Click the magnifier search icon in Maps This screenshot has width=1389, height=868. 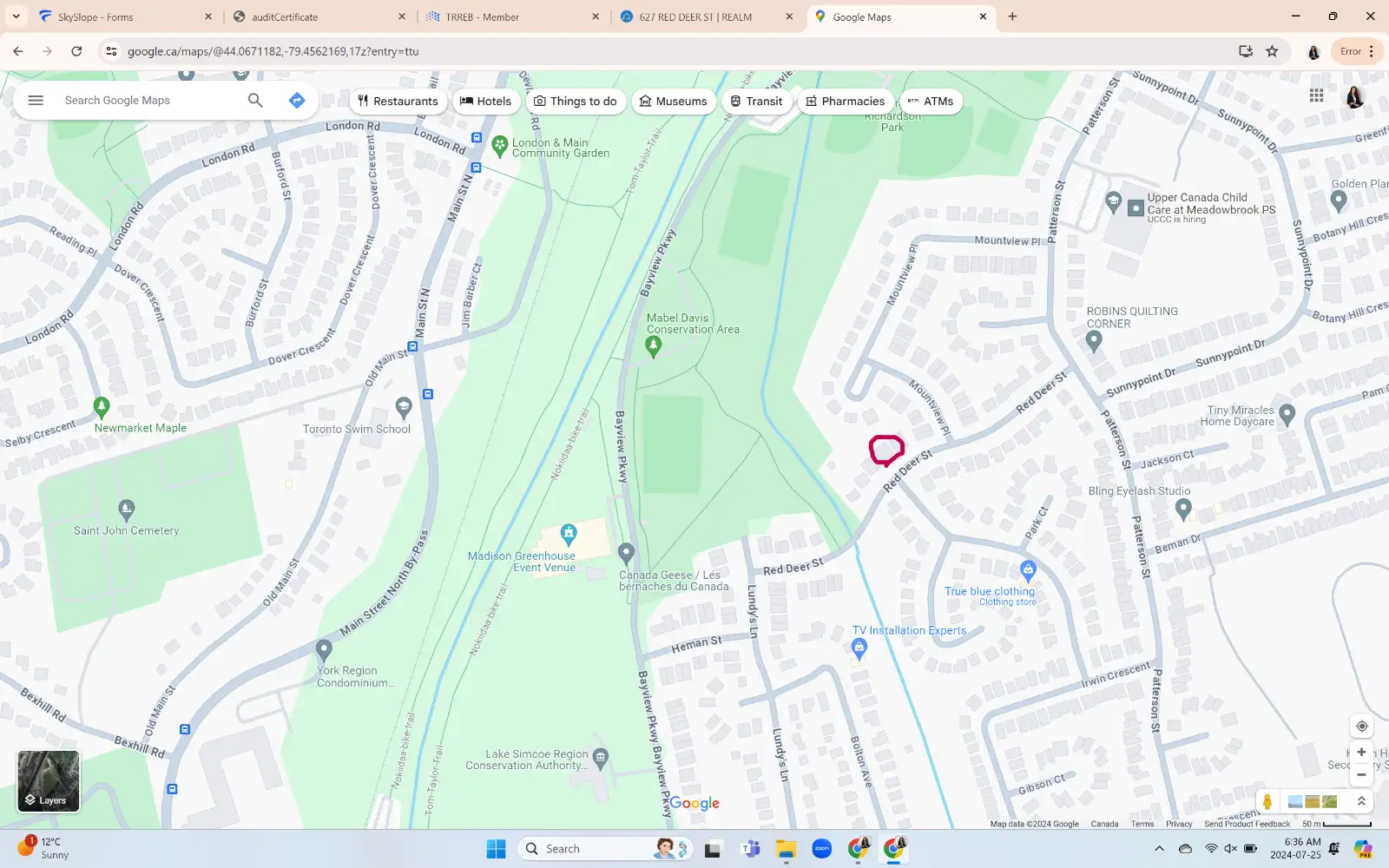[x=255, y=101]
